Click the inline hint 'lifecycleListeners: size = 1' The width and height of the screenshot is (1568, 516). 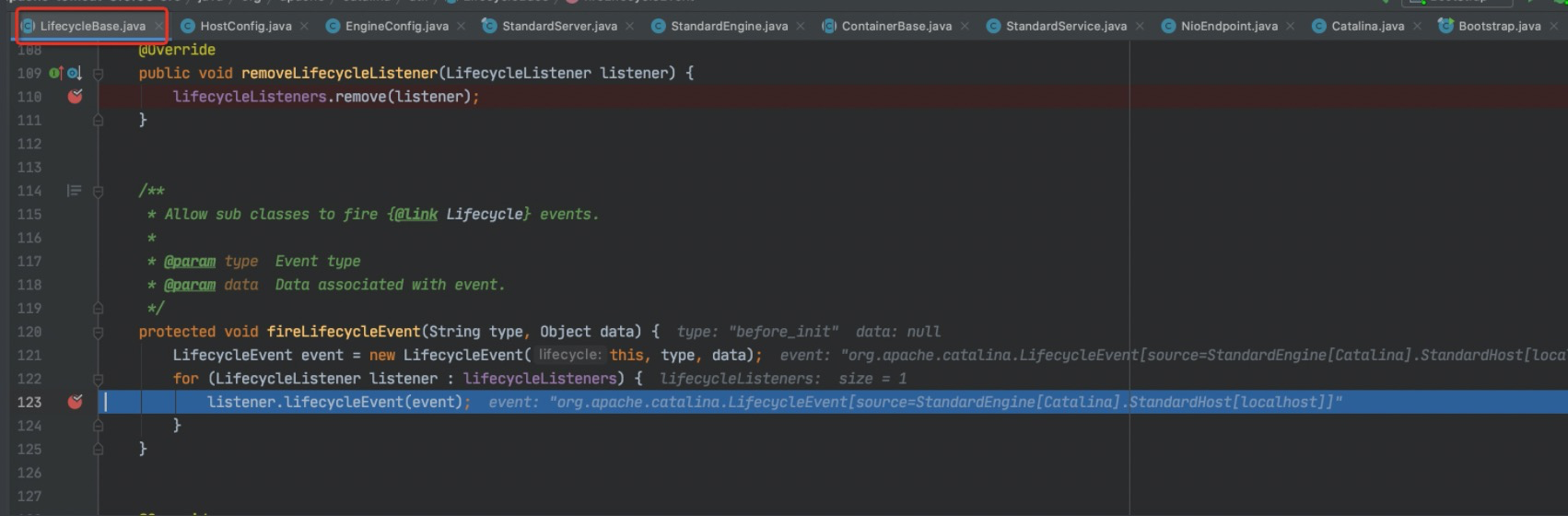(x=783, y=379)
